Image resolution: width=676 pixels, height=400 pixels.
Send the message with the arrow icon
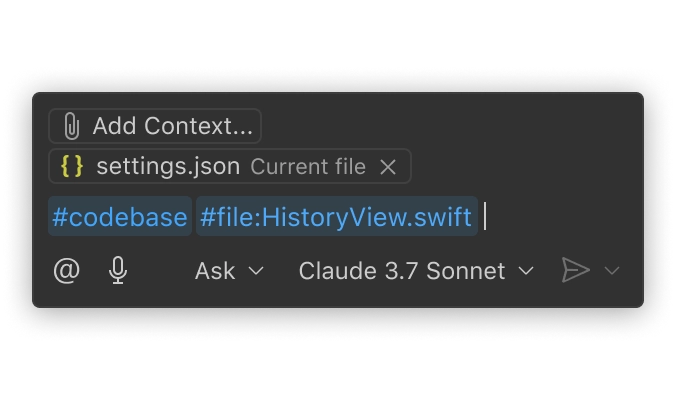tap(575, 270)
